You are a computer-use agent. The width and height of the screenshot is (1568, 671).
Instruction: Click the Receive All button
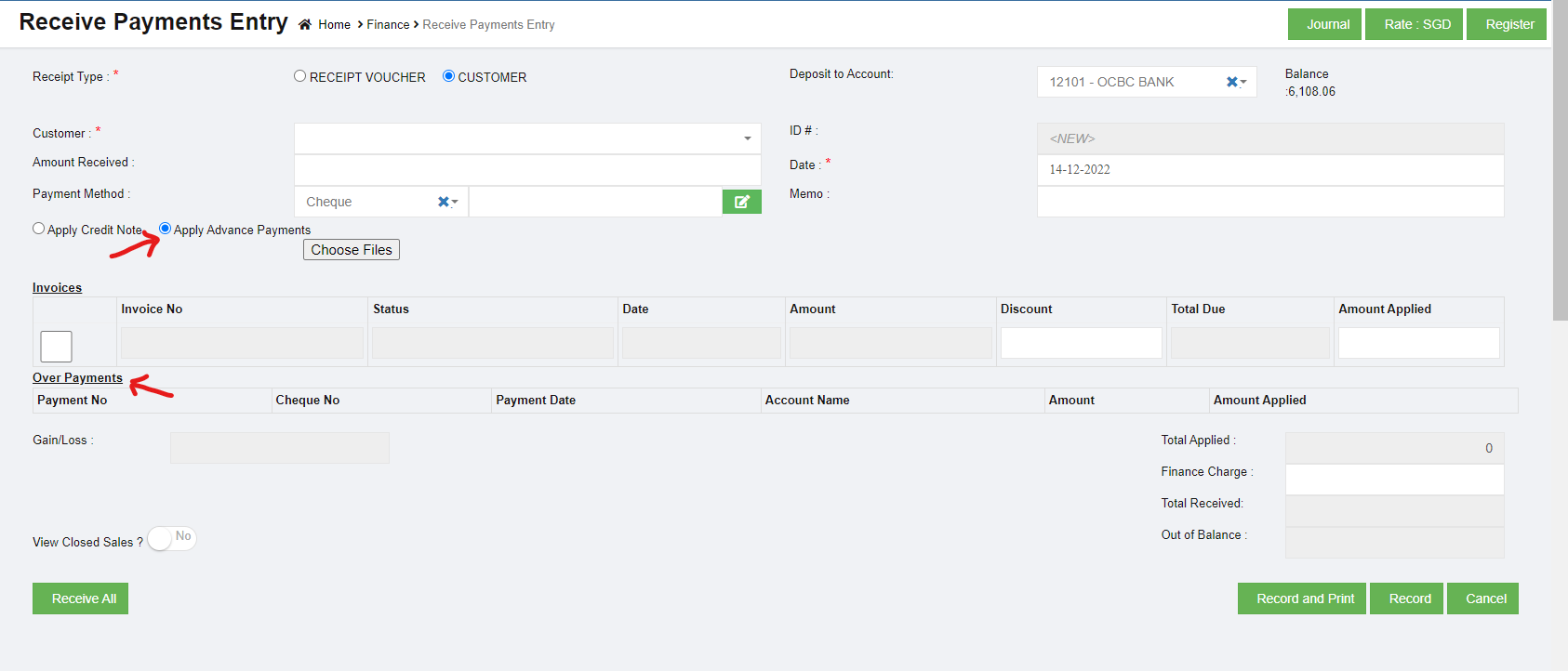(81, 599)
